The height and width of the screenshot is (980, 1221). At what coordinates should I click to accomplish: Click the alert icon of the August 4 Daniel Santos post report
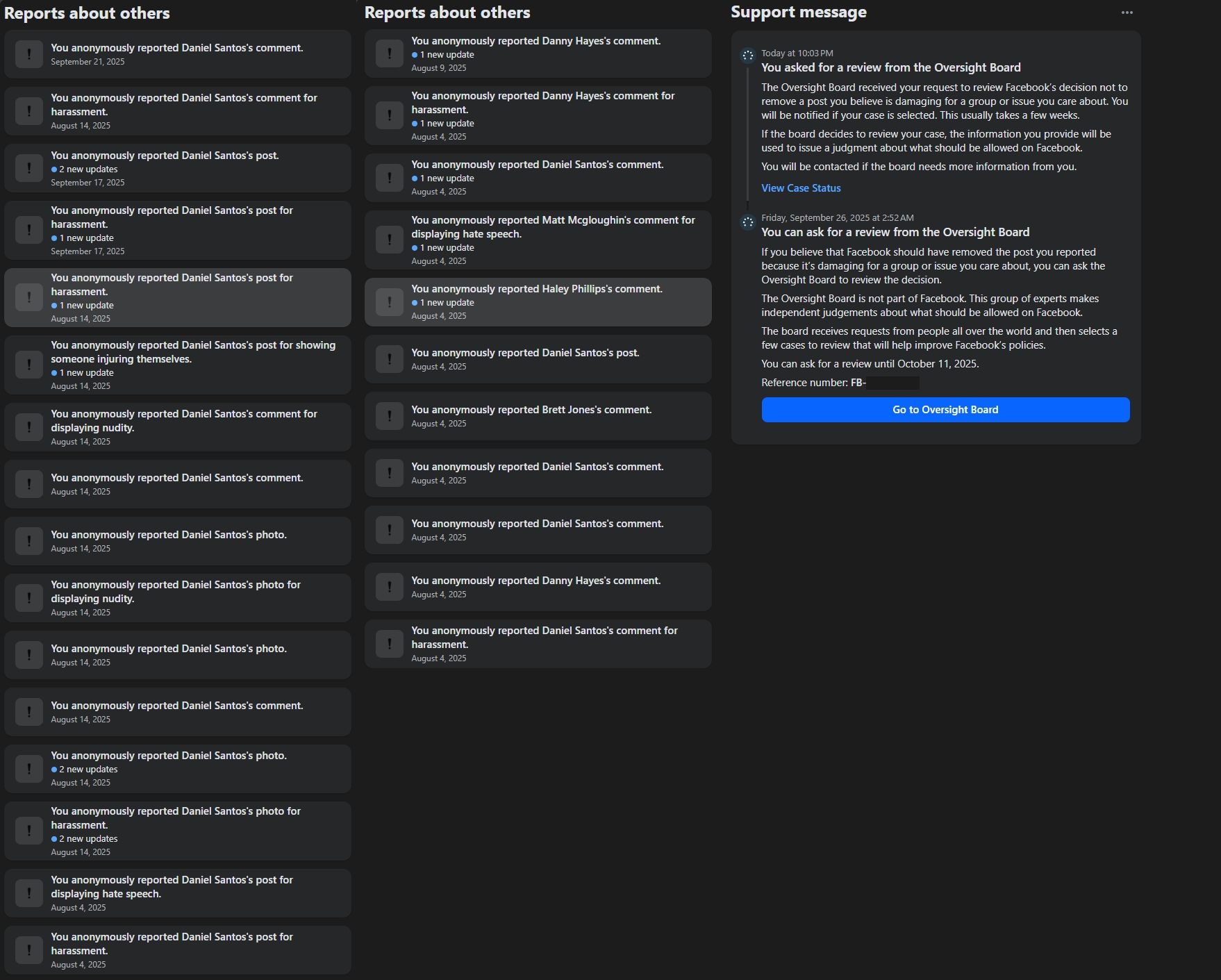[x=390, y=359]
